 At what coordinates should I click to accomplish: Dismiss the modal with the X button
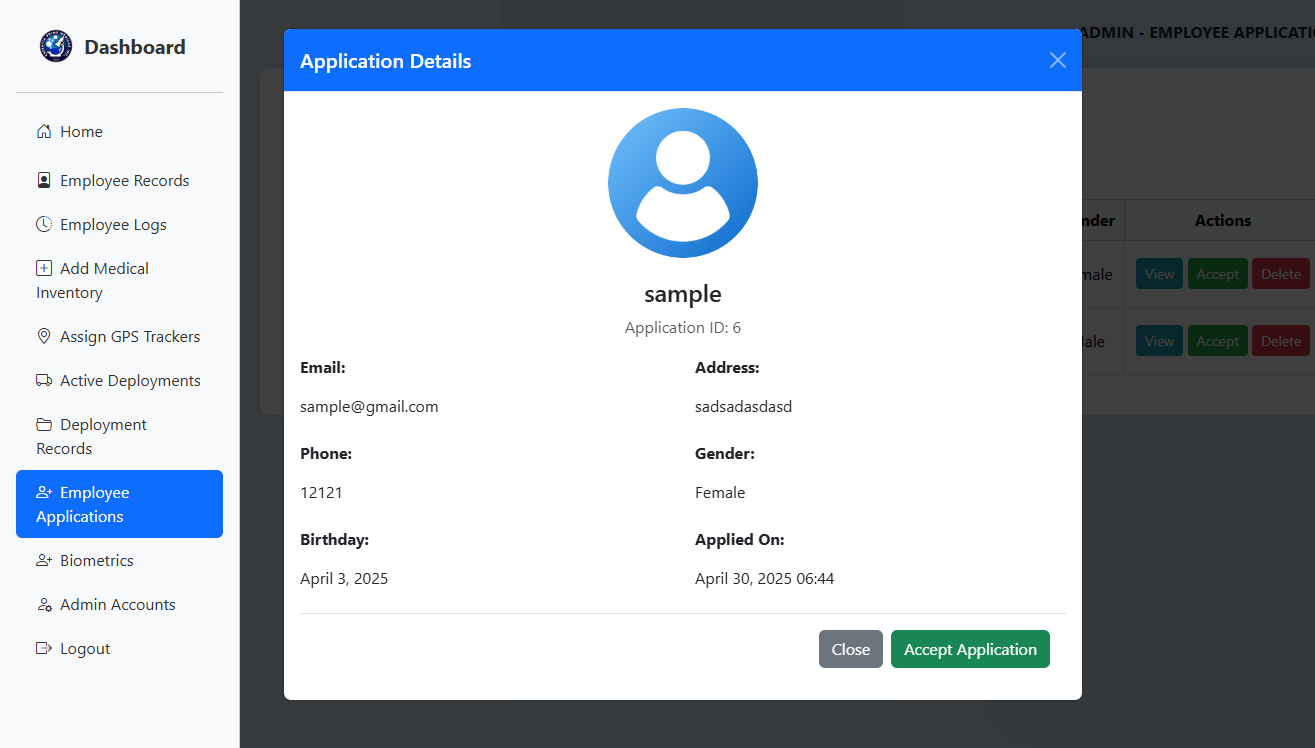pyautogui.click(x=1057, y=60)
